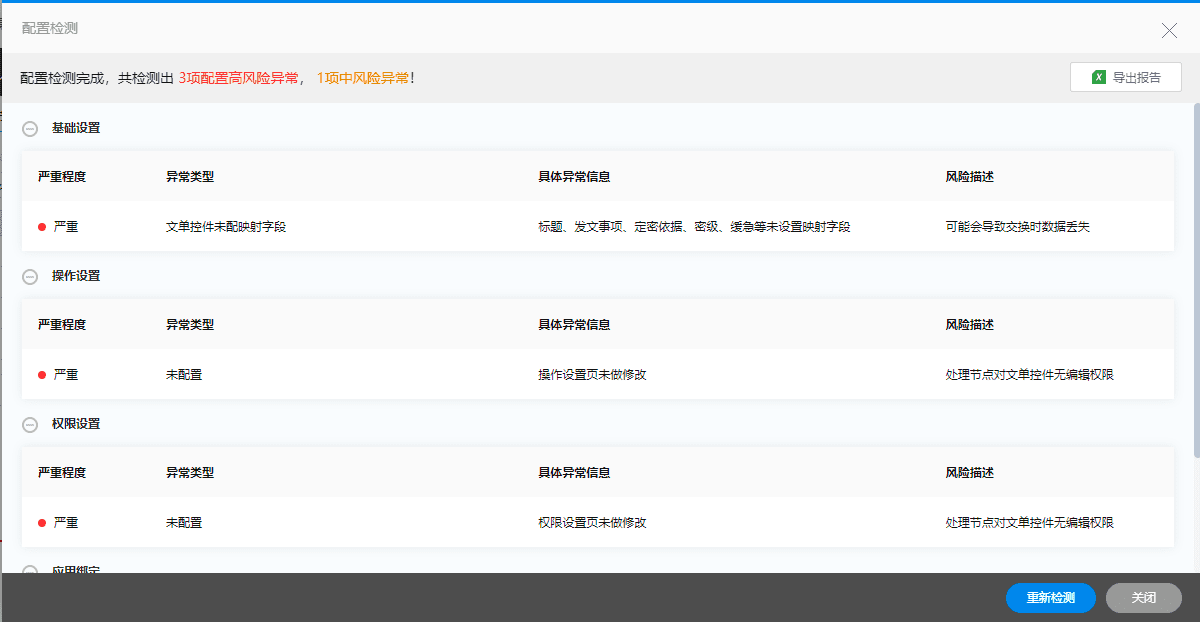Screen dimensions: 1200x622
Task: Click the gray 关闭 button
Action: pos(1144,598)
